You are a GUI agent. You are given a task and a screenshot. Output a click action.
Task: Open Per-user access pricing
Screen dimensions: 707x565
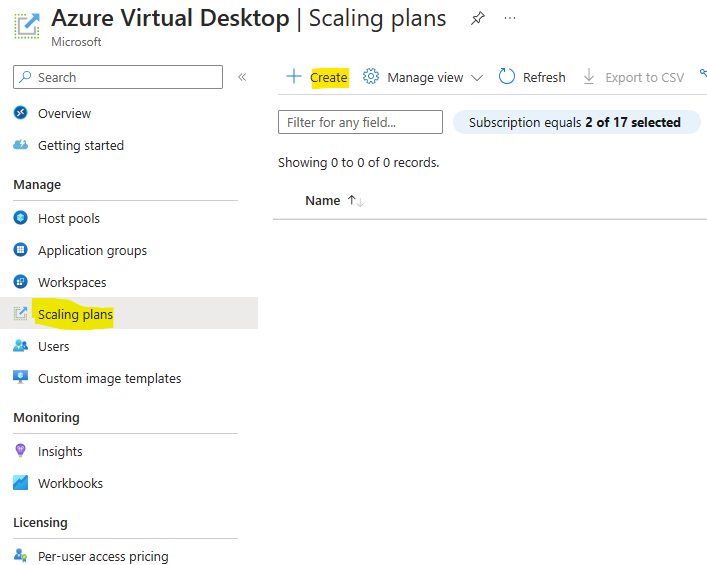(103, 557)
